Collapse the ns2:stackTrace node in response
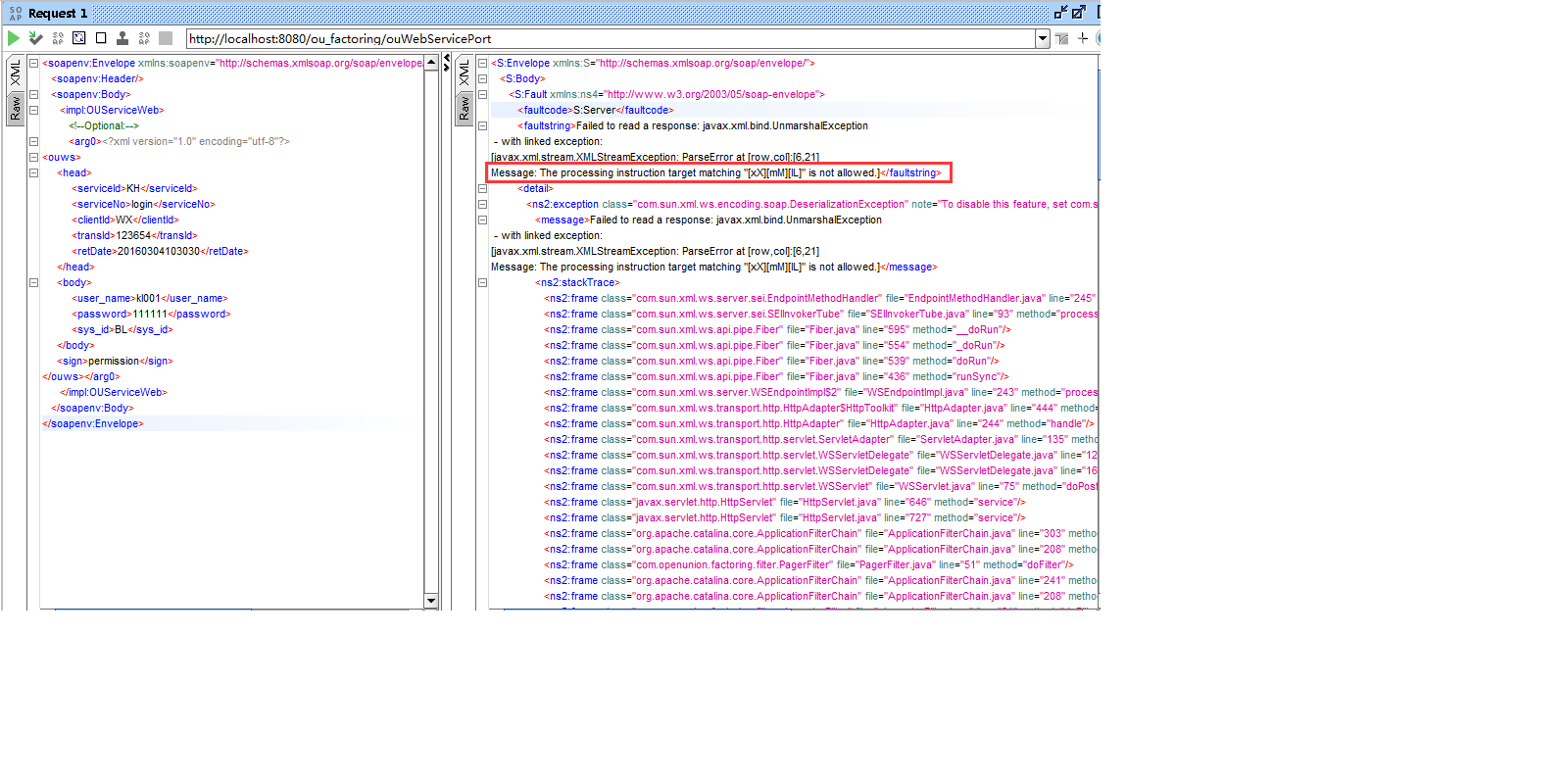This screenshot has width=1568, height=782. pyautogui.click(x=482, y=282)
